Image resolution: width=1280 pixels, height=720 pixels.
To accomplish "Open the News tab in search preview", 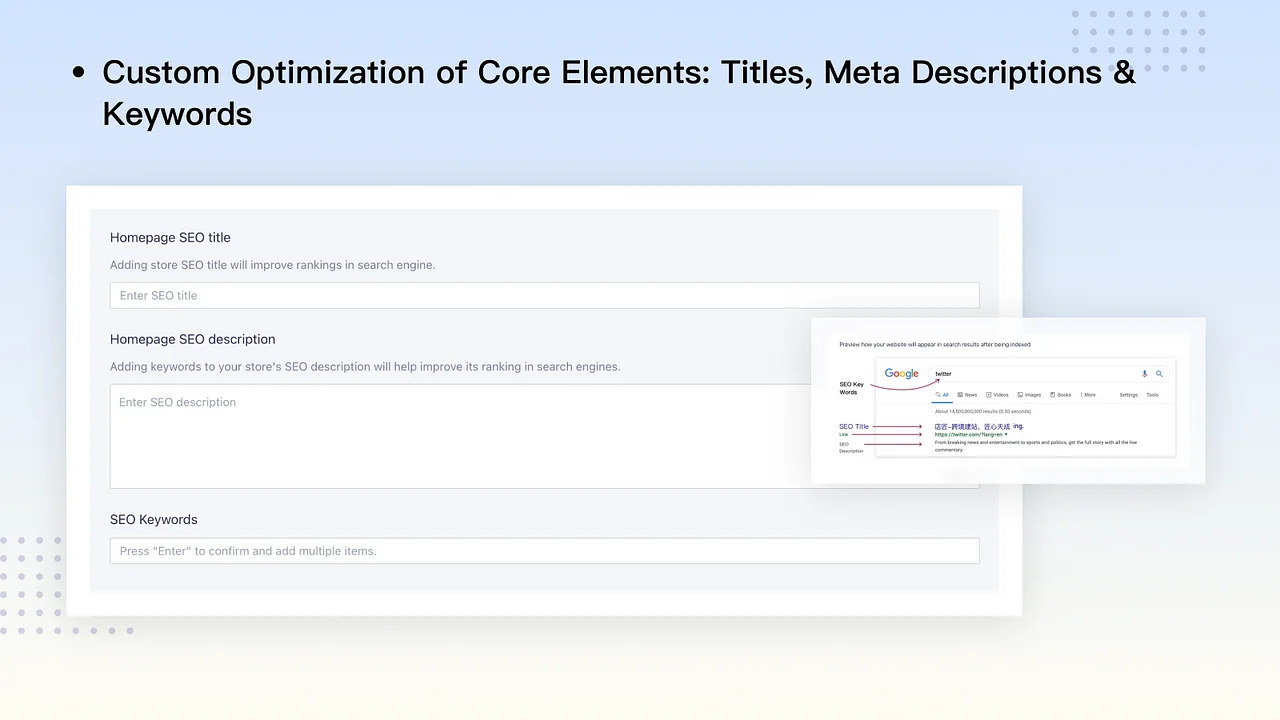I will [967, 395].
